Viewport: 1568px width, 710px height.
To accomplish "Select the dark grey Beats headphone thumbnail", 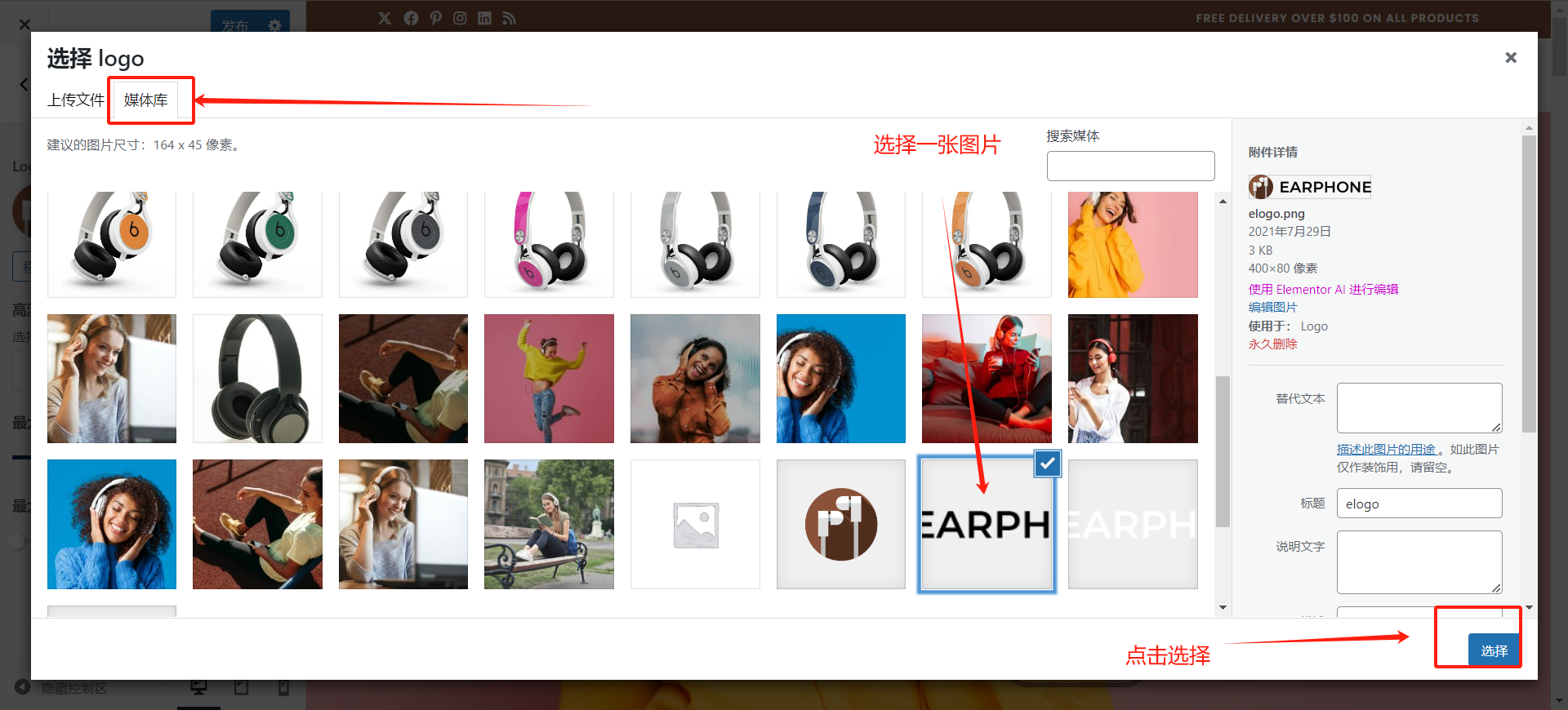I will coord(403,244).
